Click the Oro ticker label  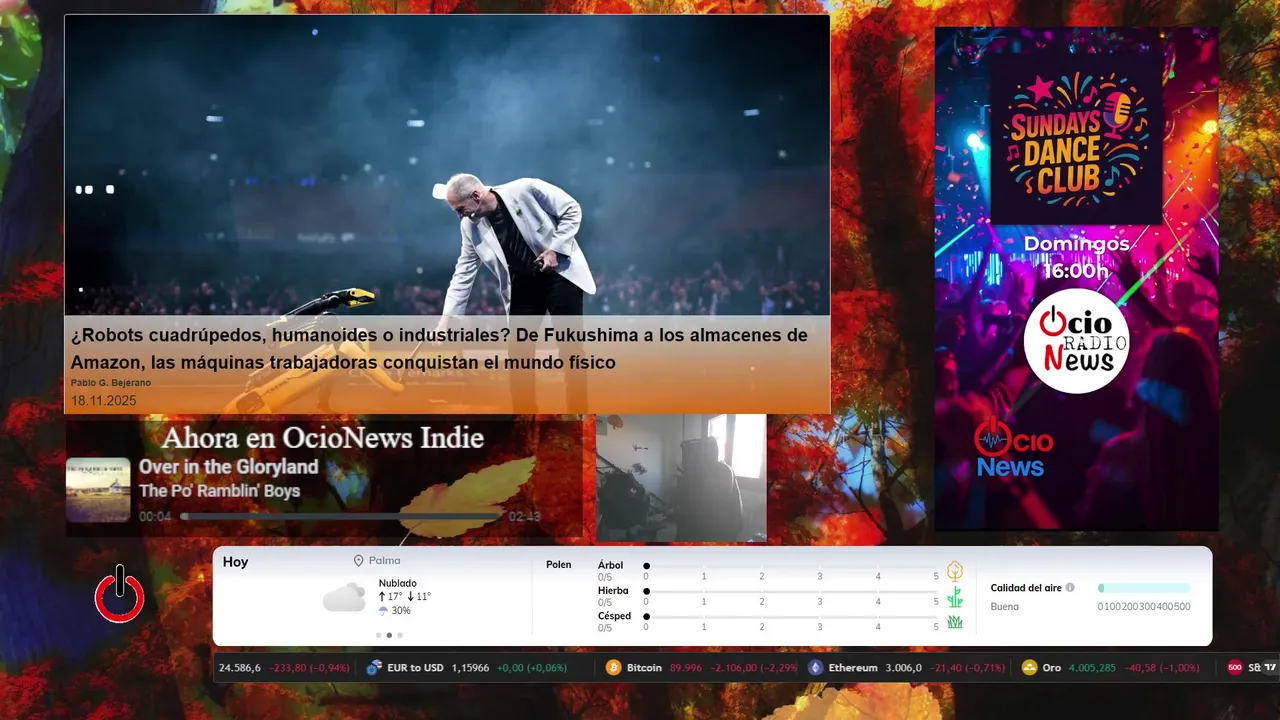(1051, 667)
